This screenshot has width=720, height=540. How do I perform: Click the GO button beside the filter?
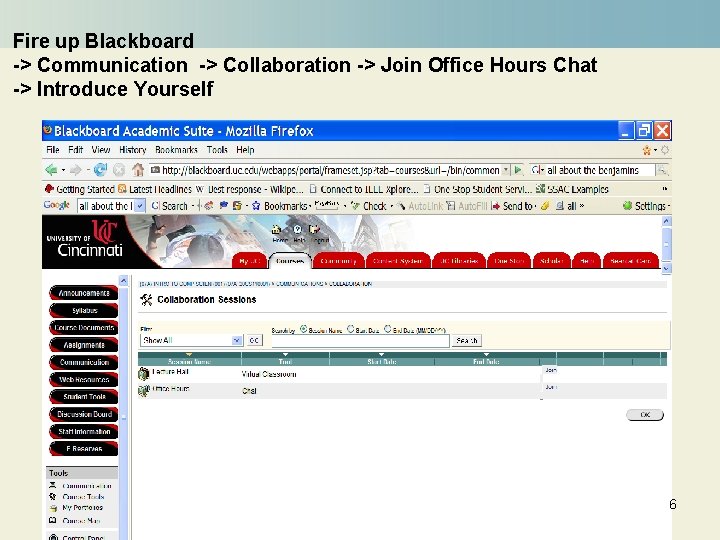click(x=254, y=340)
